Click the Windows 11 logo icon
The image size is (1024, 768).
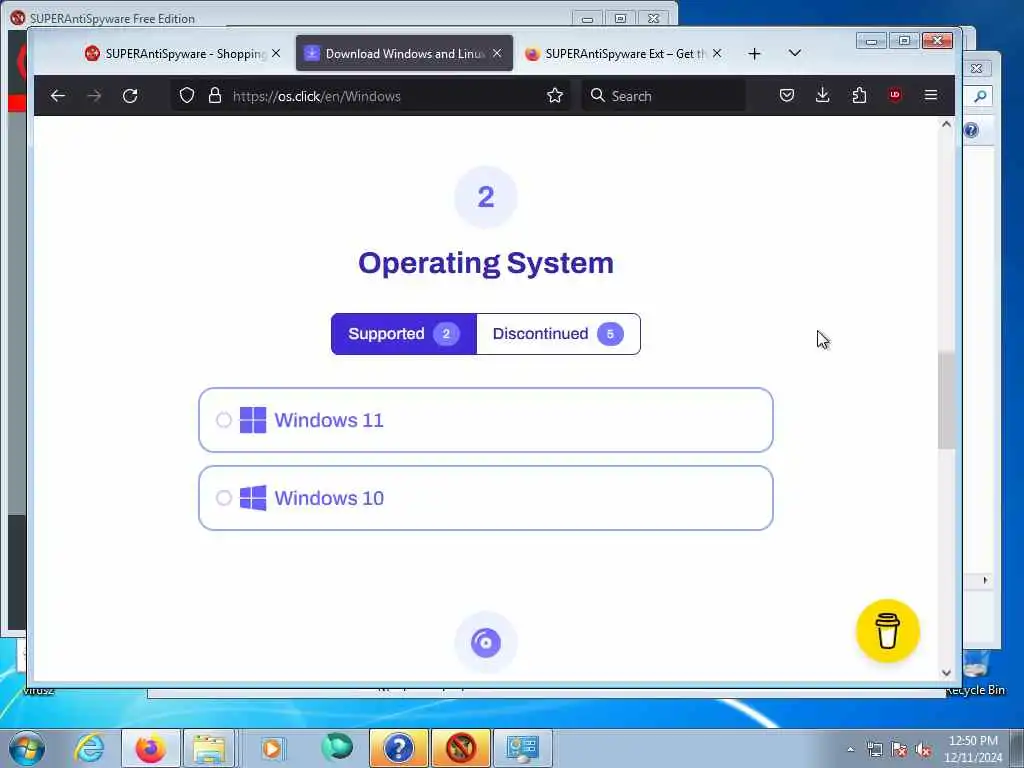[253, 420]
